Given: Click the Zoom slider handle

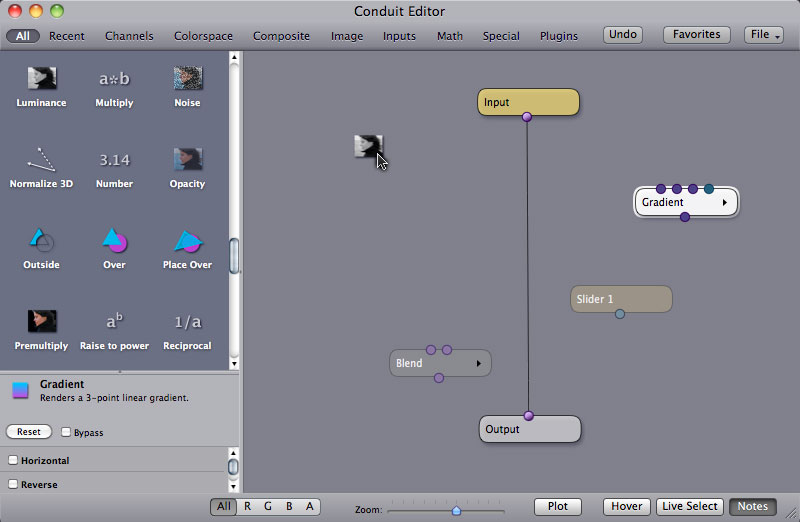Looking at the screenshot, I should [x=456, y=510].
